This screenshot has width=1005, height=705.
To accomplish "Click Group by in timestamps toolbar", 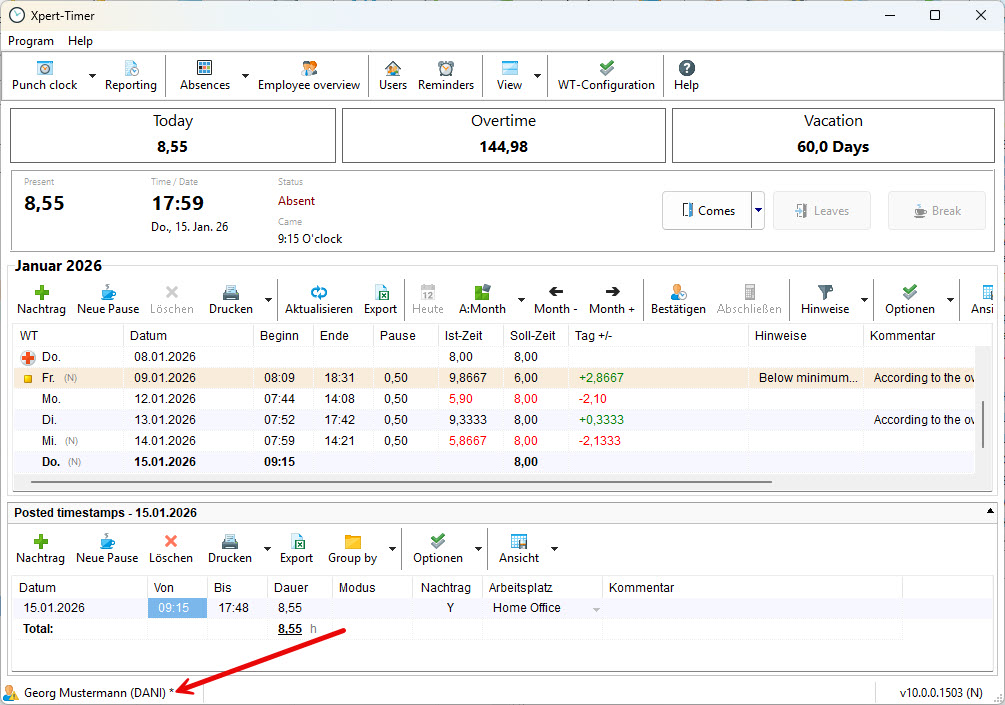I will coord(352,549).
